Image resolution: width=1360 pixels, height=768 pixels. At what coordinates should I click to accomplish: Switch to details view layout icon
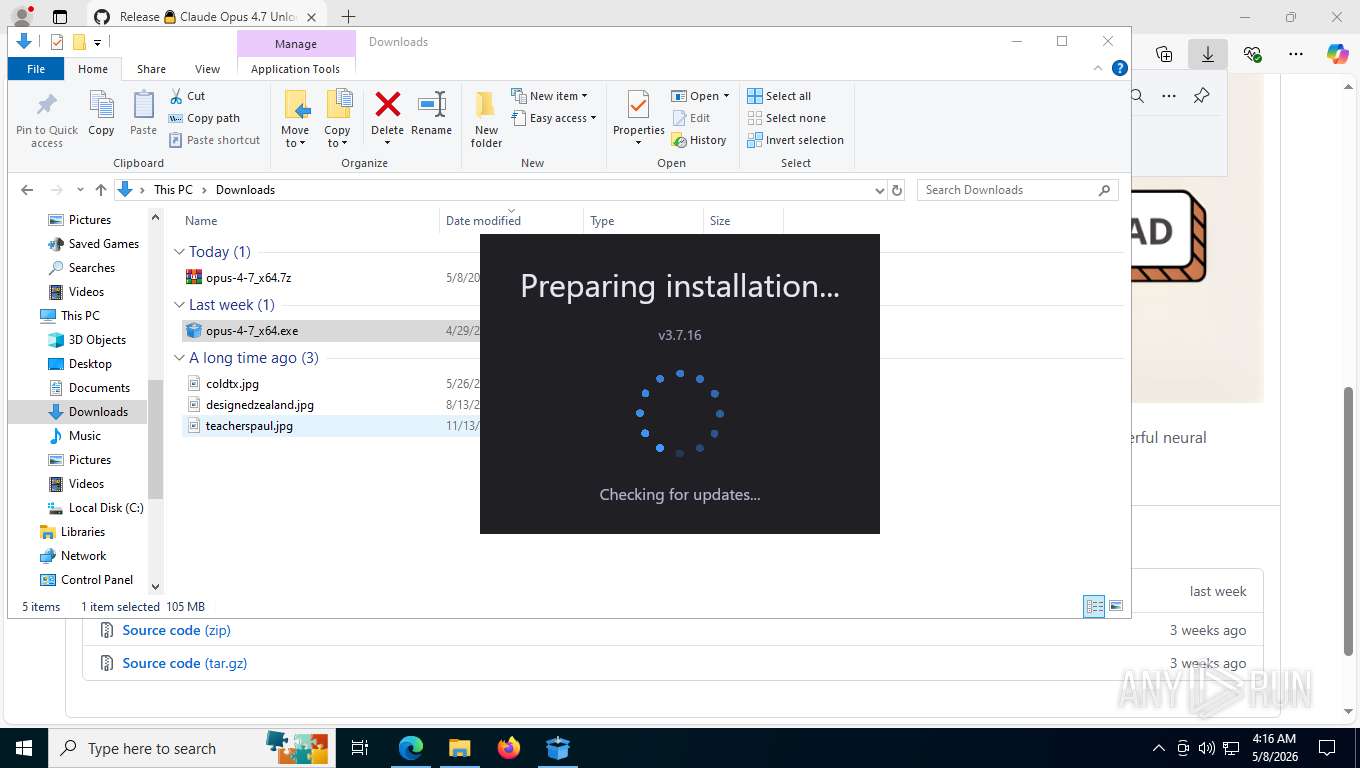point(1094,606)
